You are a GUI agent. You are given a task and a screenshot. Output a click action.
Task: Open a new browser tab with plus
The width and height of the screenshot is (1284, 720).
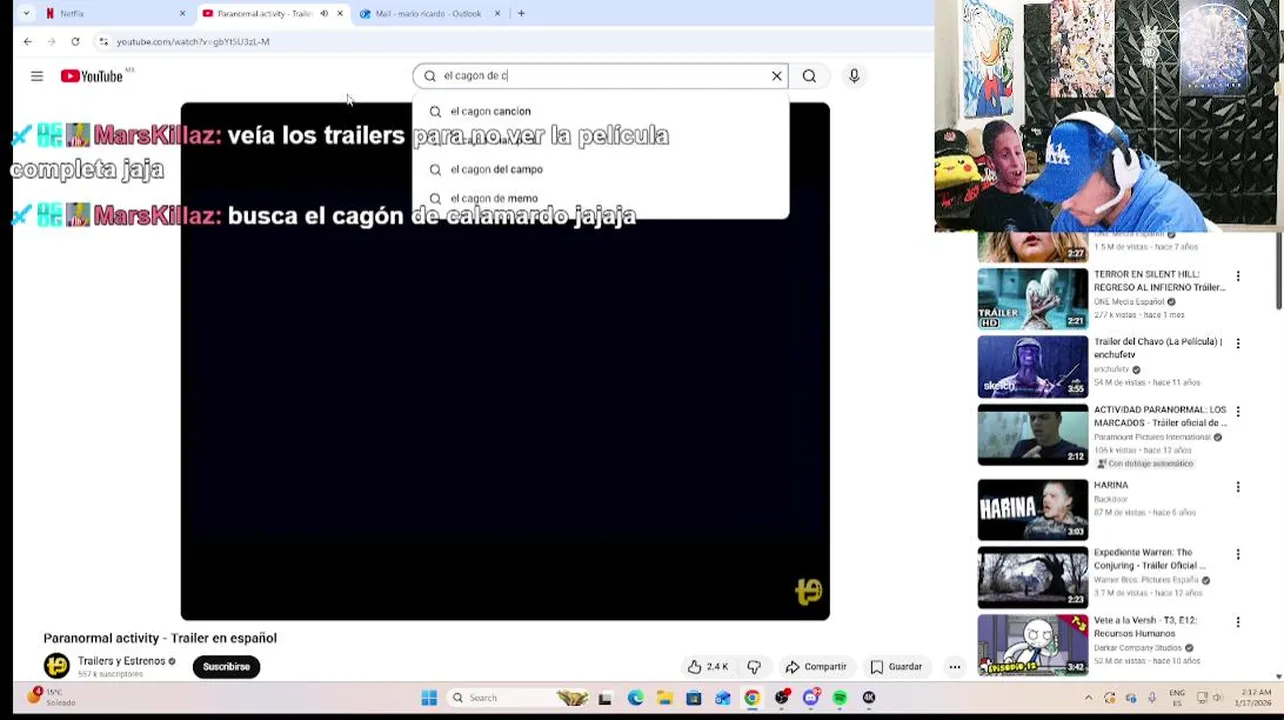tap(521, 14)
